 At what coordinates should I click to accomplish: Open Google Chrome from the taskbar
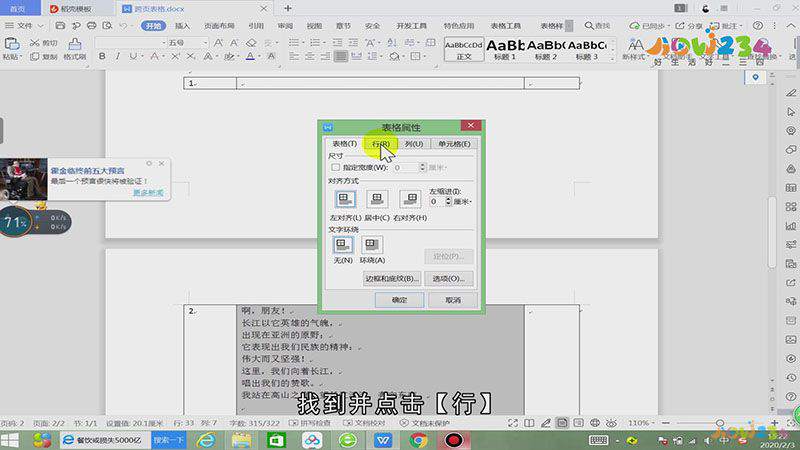pyautogui.click(x=418, y=440)
